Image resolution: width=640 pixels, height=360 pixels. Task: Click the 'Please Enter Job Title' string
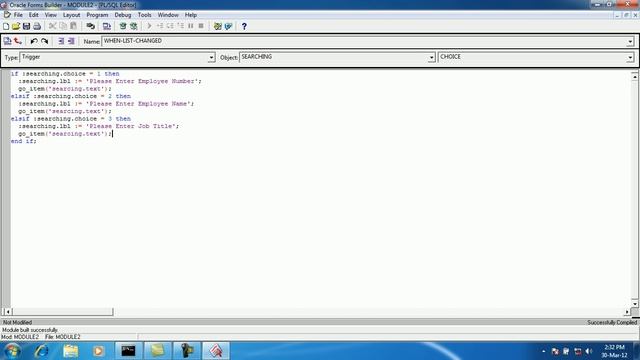click(132, 126)
